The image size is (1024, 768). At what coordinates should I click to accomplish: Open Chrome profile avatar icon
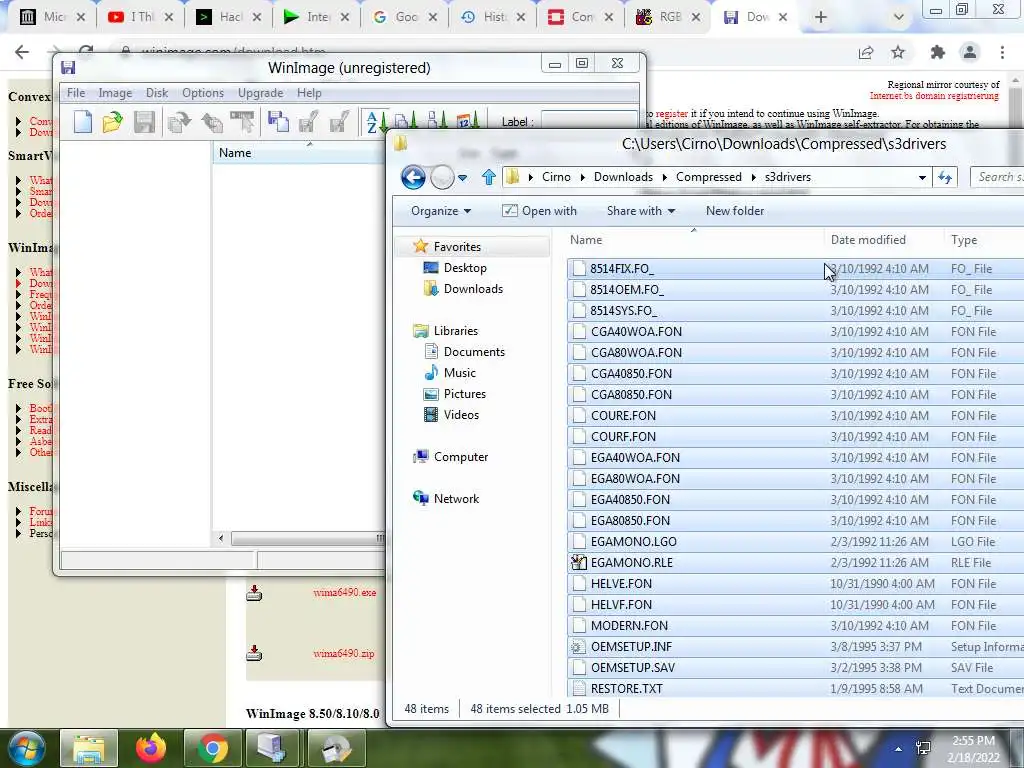tap(970, 52)
